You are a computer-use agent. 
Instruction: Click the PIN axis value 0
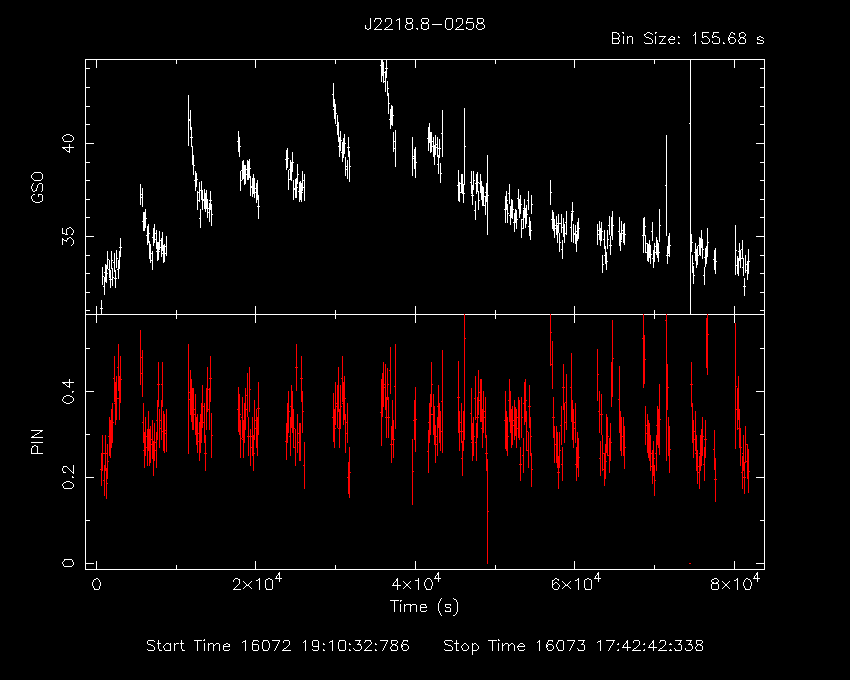pyautogui.click(x=68, y=563)
